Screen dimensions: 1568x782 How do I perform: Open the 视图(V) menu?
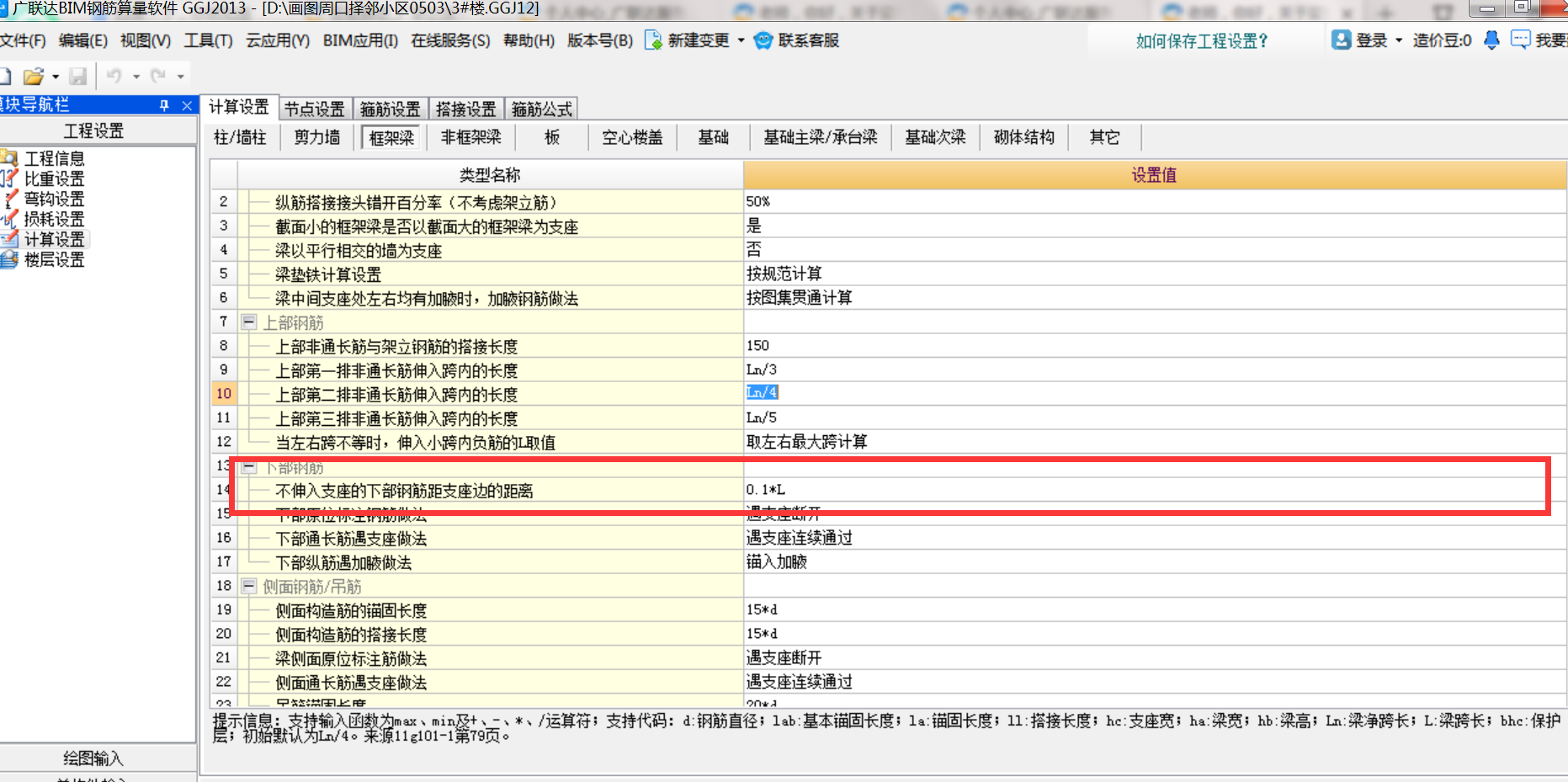coord(146,40)
